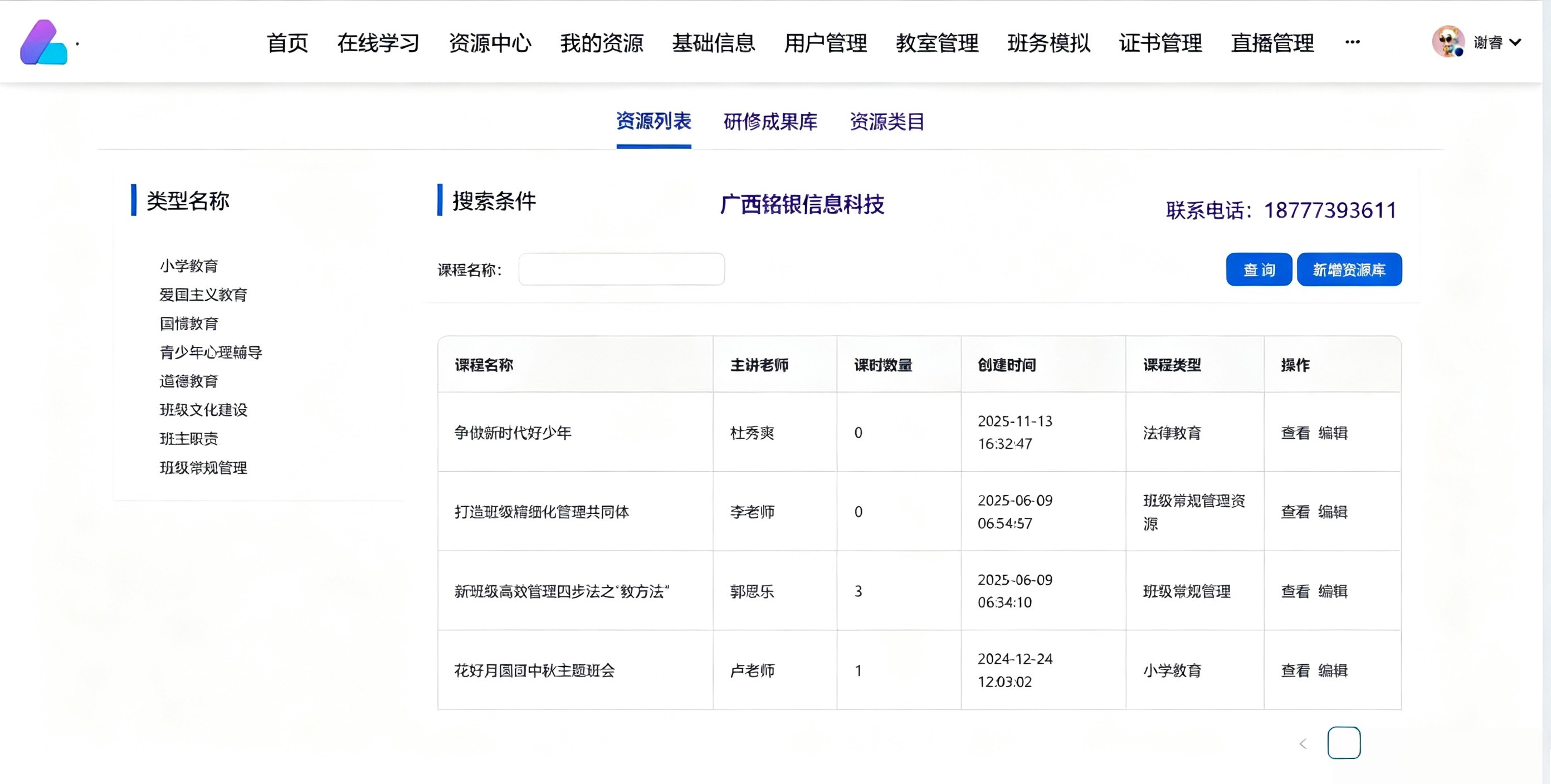The height and width of the screenshot is (784, 1551).
Task: Click 编辑 for 花好月圆同中秋主题班会
Action: click(x=1333, y=671)
